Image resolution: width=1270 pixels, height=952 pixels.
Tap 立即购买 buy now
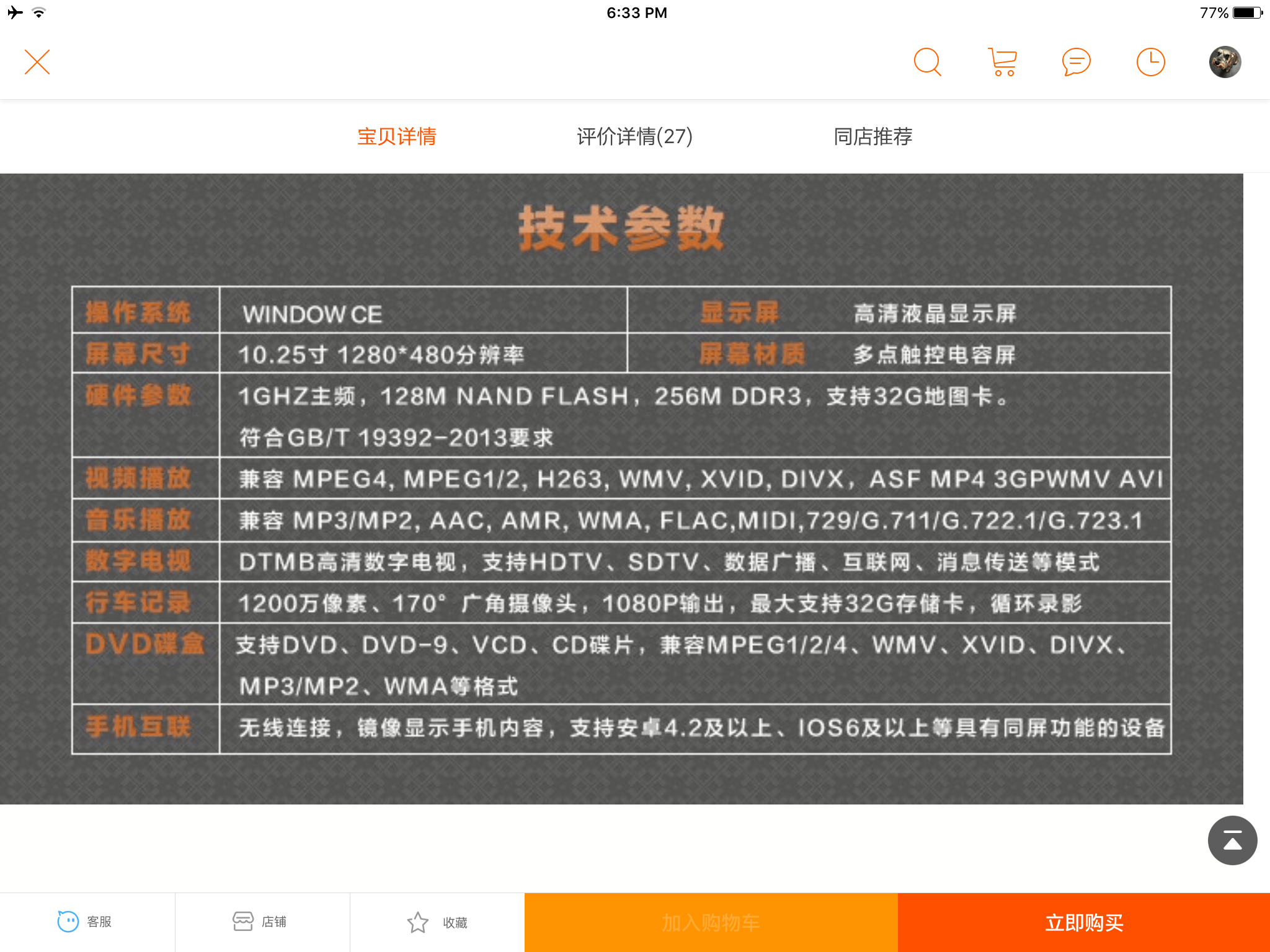(1084, 922)
